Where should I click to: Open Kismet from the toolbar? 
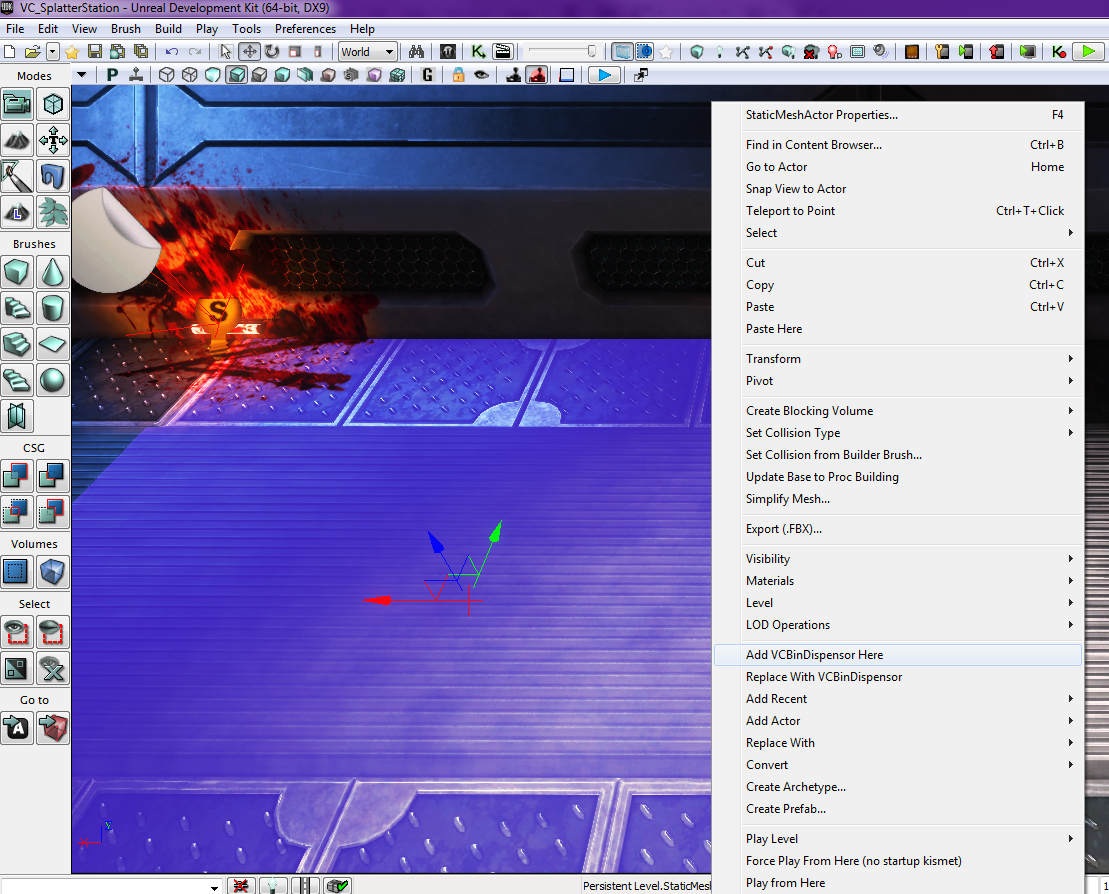tap(479, 52)
